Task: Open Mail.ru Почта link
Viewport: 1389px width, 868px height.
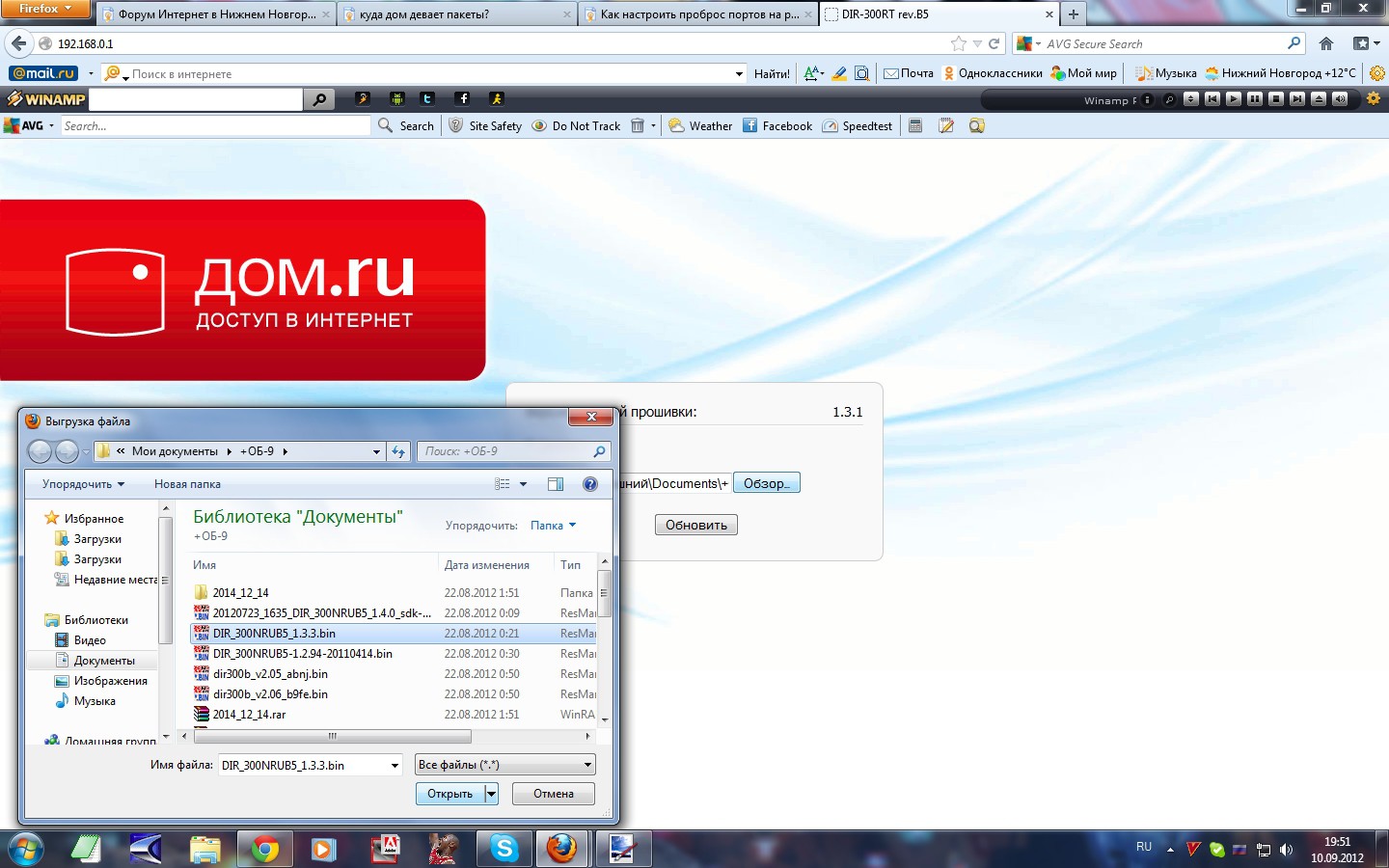Action: point(909,73)
